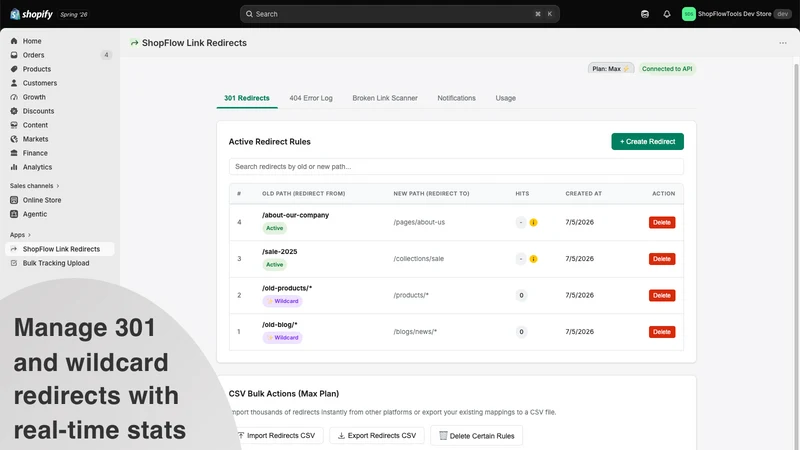Click into Search redirects by path field
Image resolution: width=800 pixels, height=450 pixels.
456,166
